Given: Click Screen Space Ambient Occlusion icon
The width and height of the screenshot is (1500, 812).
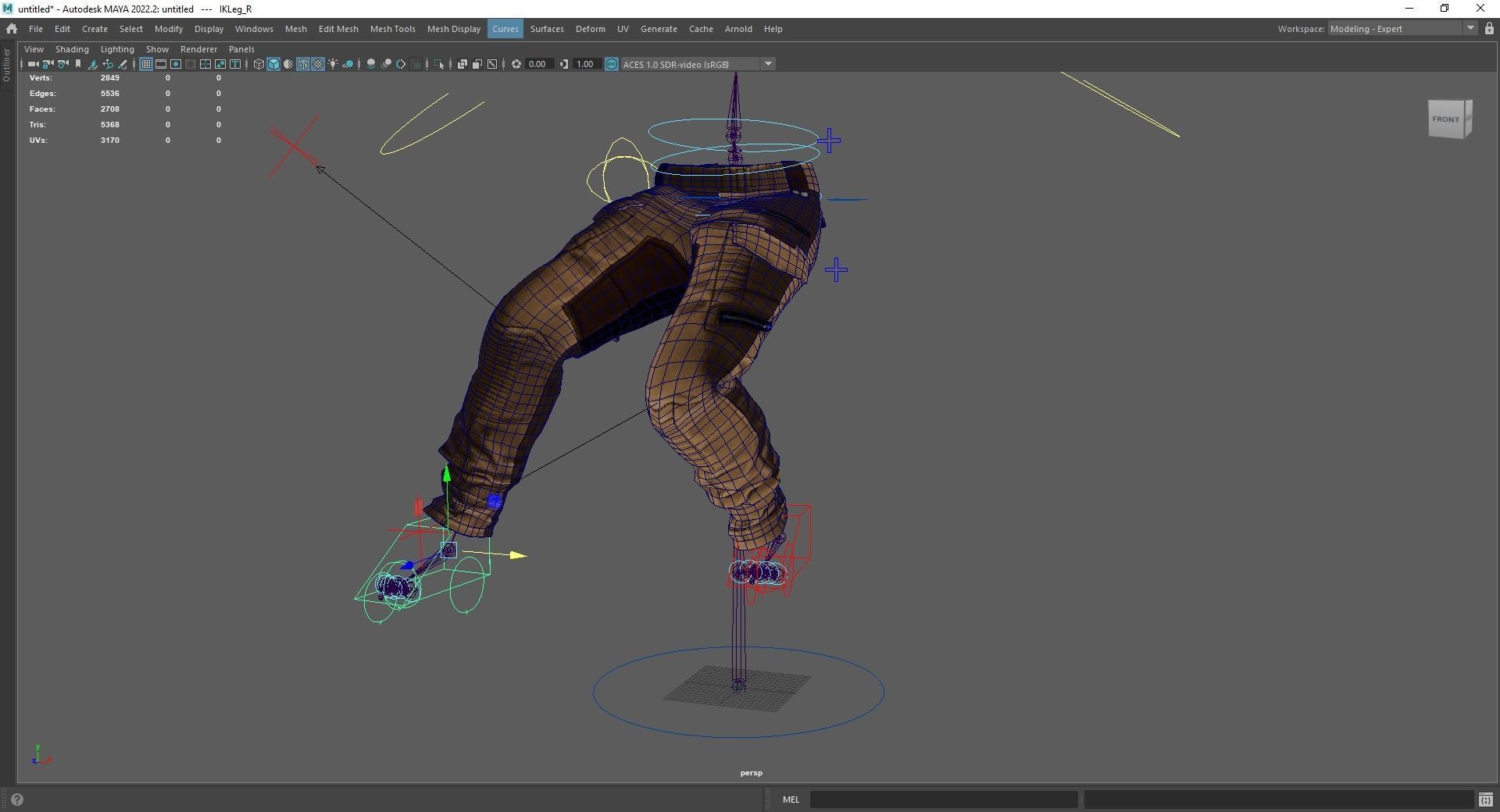Looking at the screenshot, I should [371, 64].
